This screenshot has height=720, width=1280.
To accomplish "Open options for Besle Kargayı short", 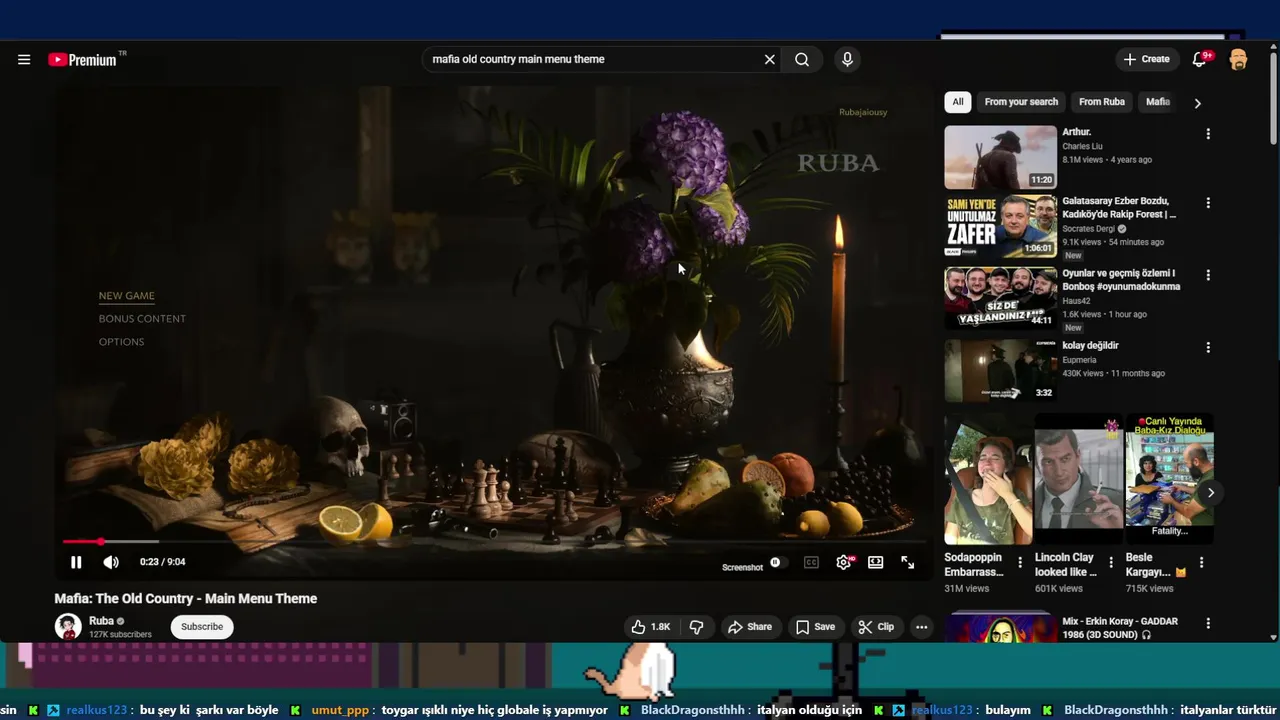I will (x=1201, y=563).
